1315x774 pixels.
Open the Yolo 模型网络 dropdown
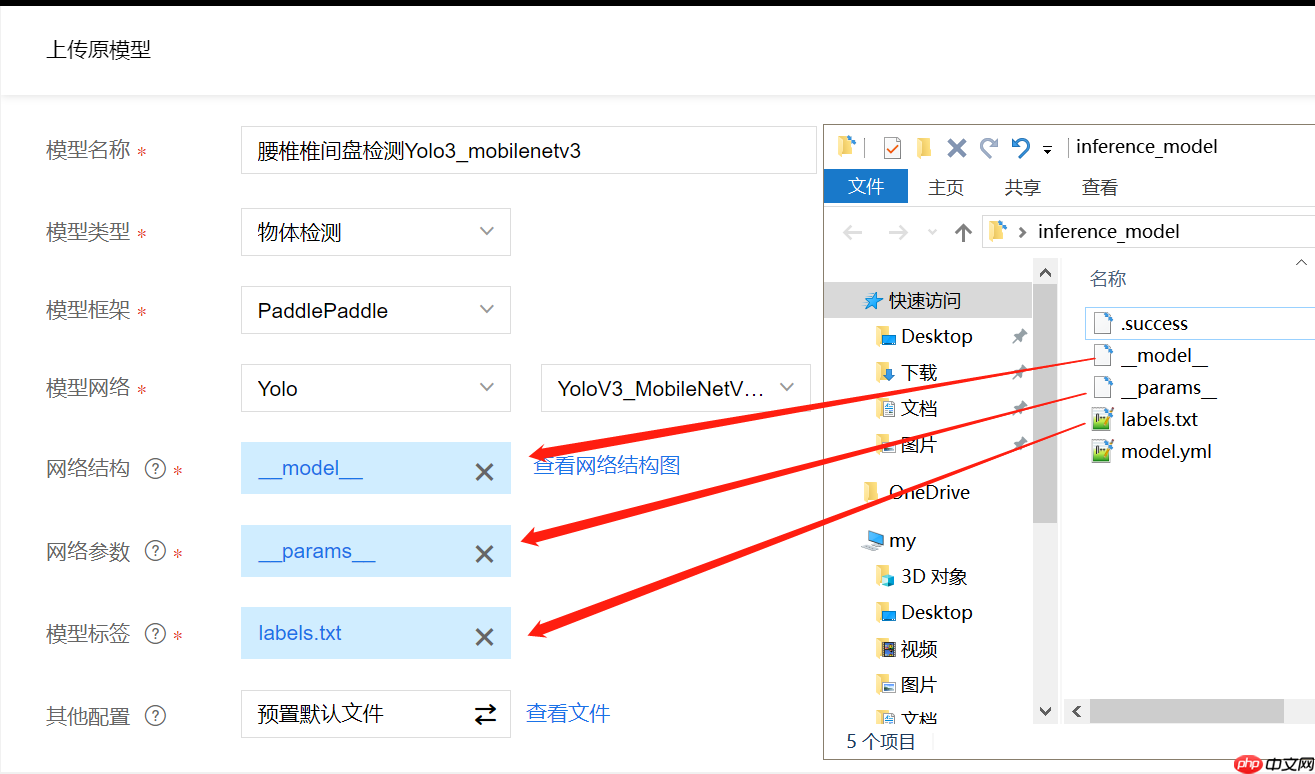coord(375,388)
